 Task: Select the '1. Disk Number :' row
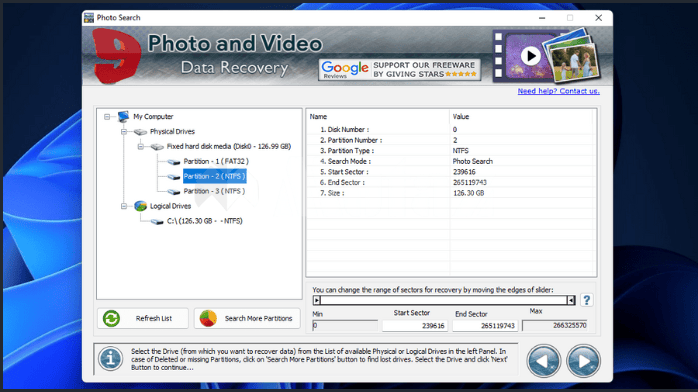coord(450,129)
